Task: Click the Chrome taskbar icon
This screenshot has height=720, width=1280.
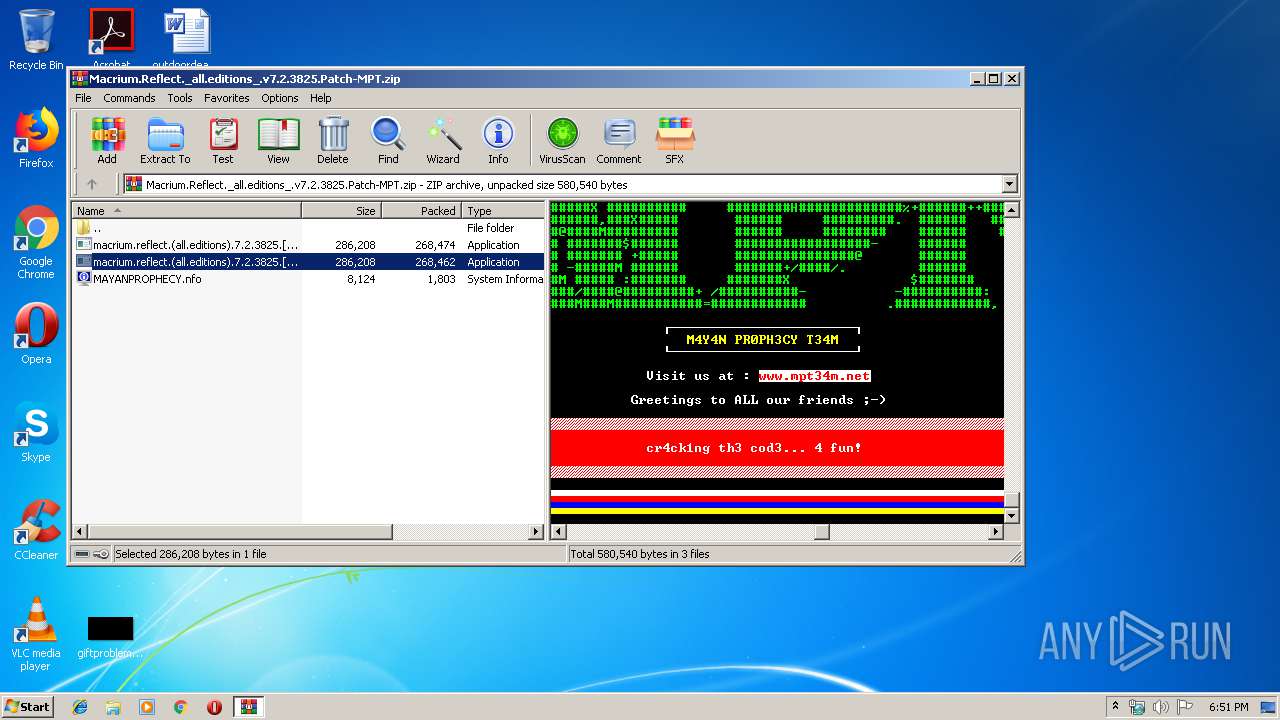Action: pos(180,707)
